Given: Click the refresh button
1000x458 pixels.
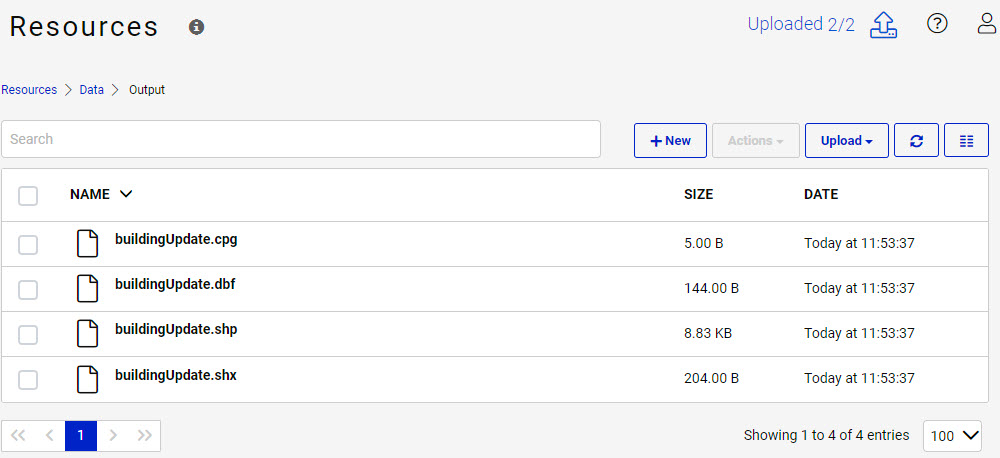Looking at the screenshot, I should 916,141.
